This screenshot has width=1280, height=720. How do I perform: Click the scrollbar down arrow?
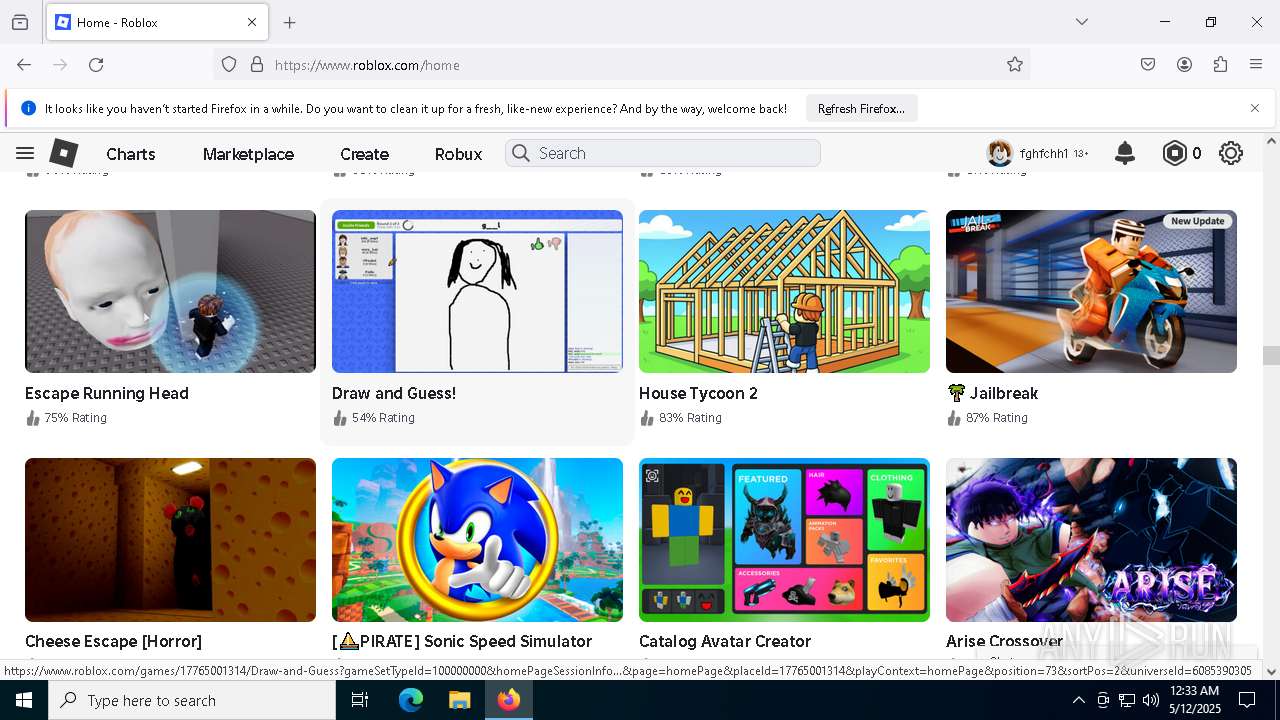[1271, 671]
